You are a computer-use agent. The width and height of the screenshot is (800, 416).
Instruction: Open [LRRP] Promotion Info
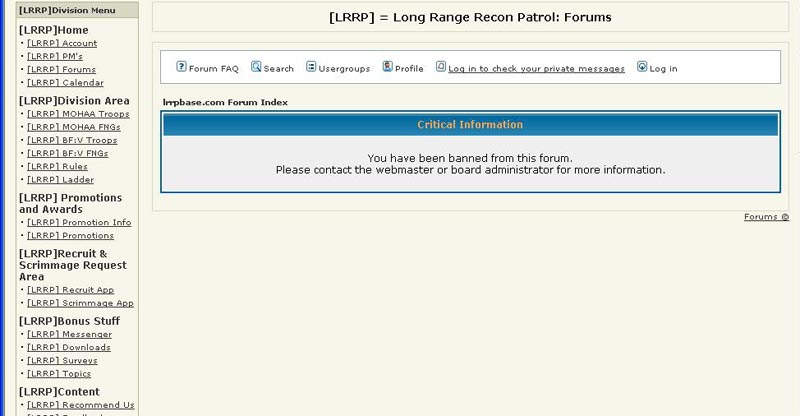[x=79, y=223]
